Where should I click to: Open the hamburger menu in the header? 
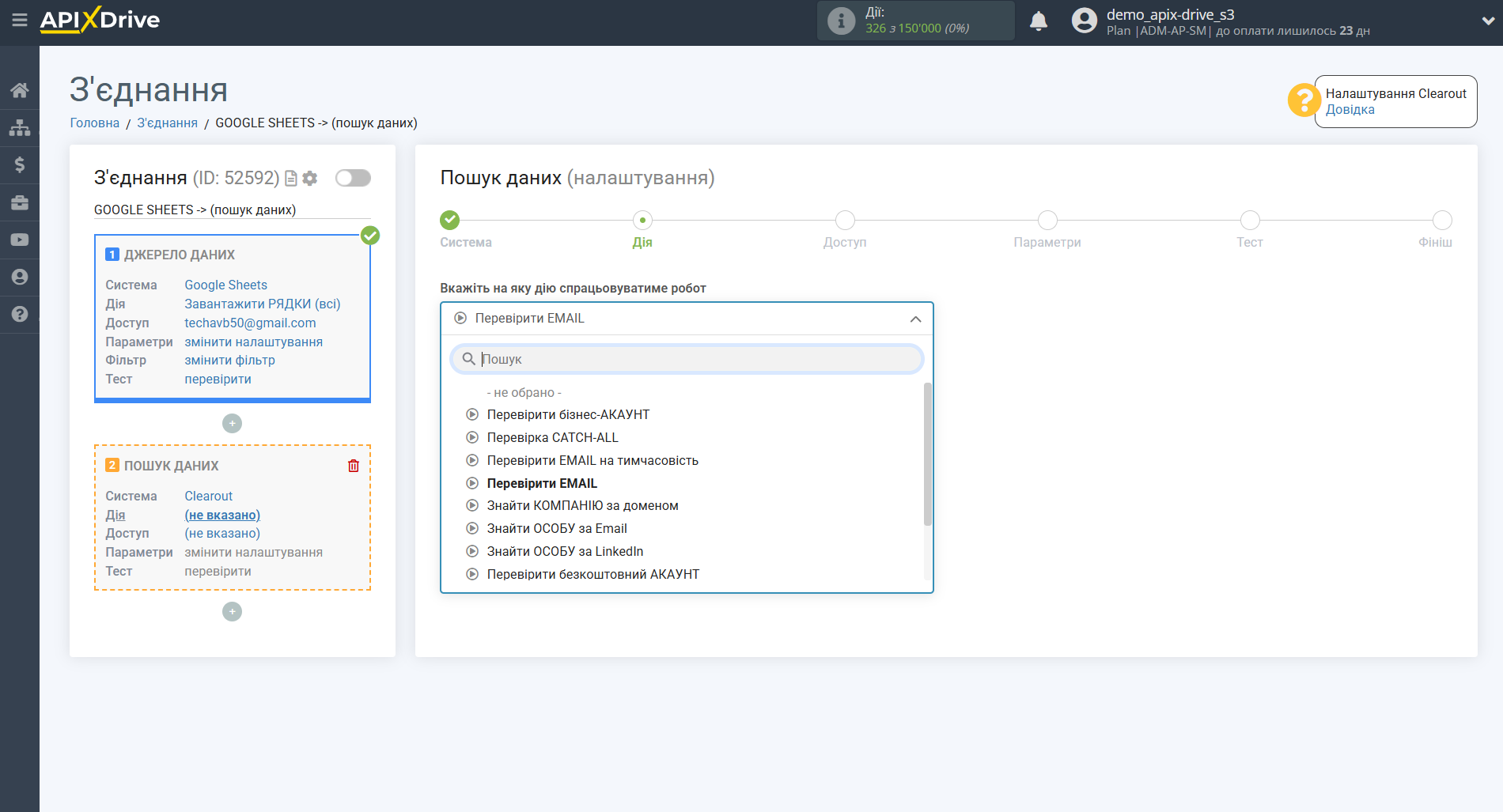click(20, 20)
